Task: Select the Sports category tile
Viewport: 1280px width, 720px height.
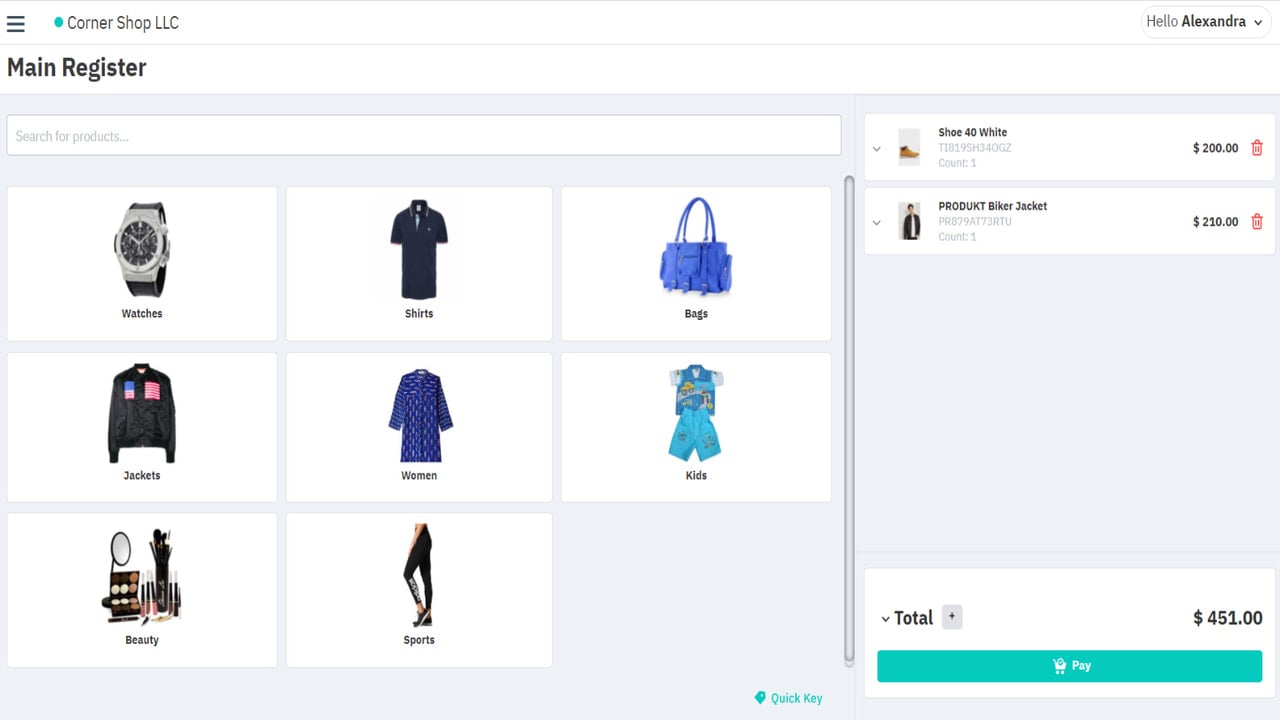Action: click(x=419, y=590)
